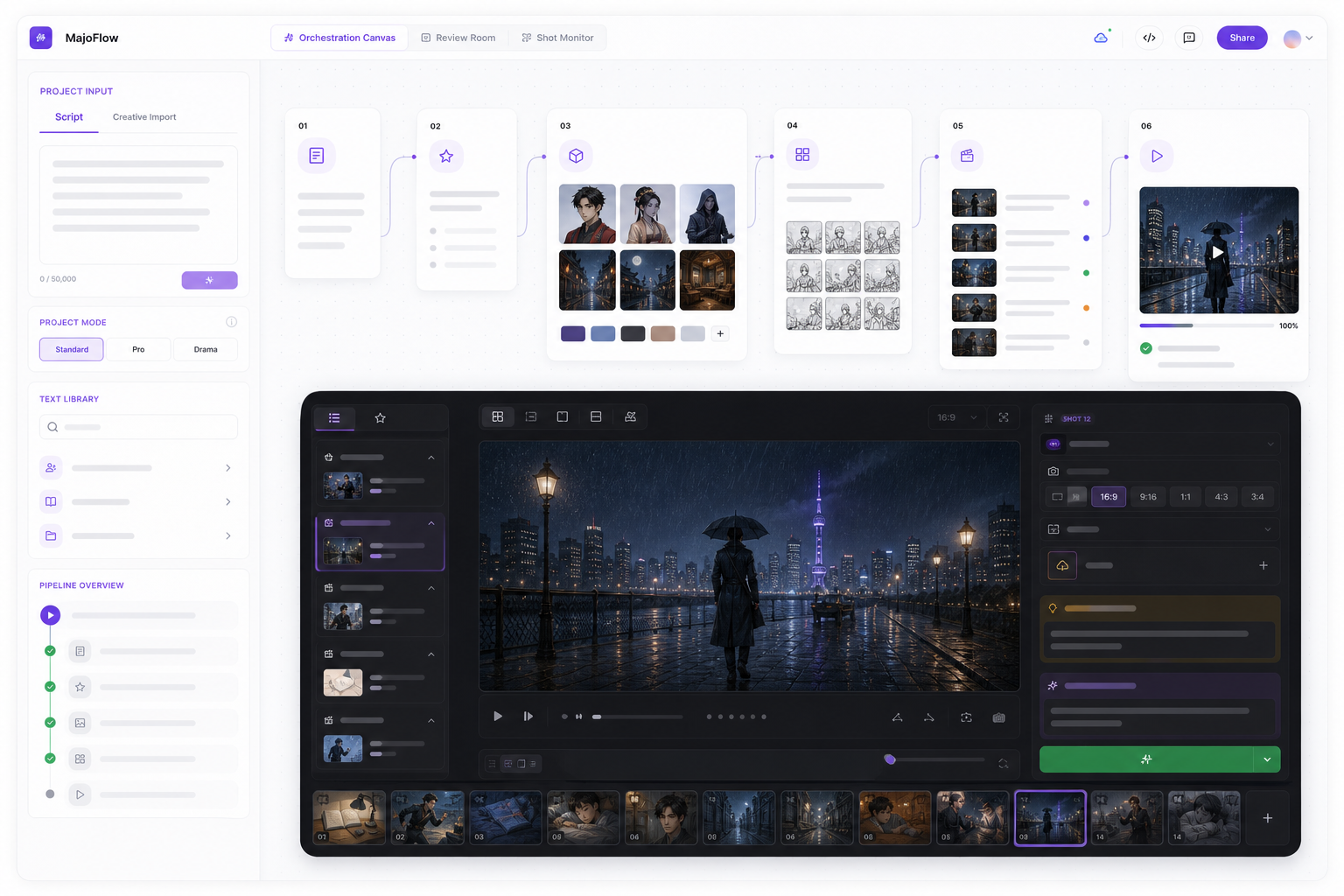
Task: Select the highlighted filmstrip thumbnail
Action: [x=1050, y=818]
